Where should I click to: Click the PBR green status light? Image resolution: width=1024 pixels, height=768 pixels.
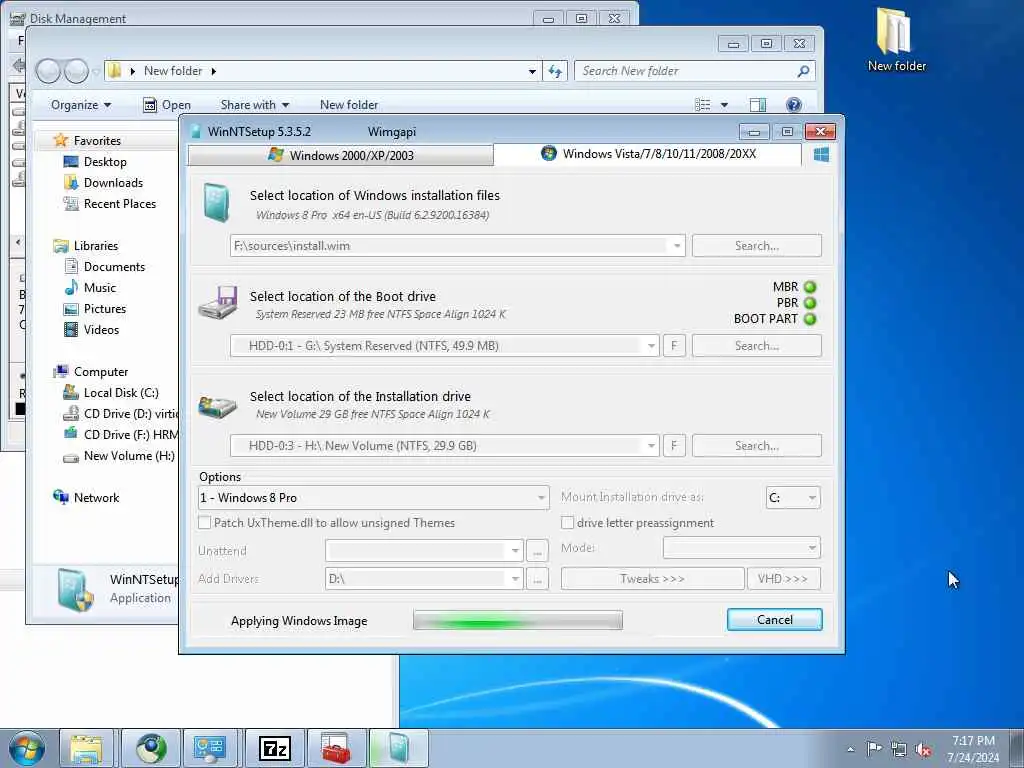pyautogui.click(x=810, y=303)
